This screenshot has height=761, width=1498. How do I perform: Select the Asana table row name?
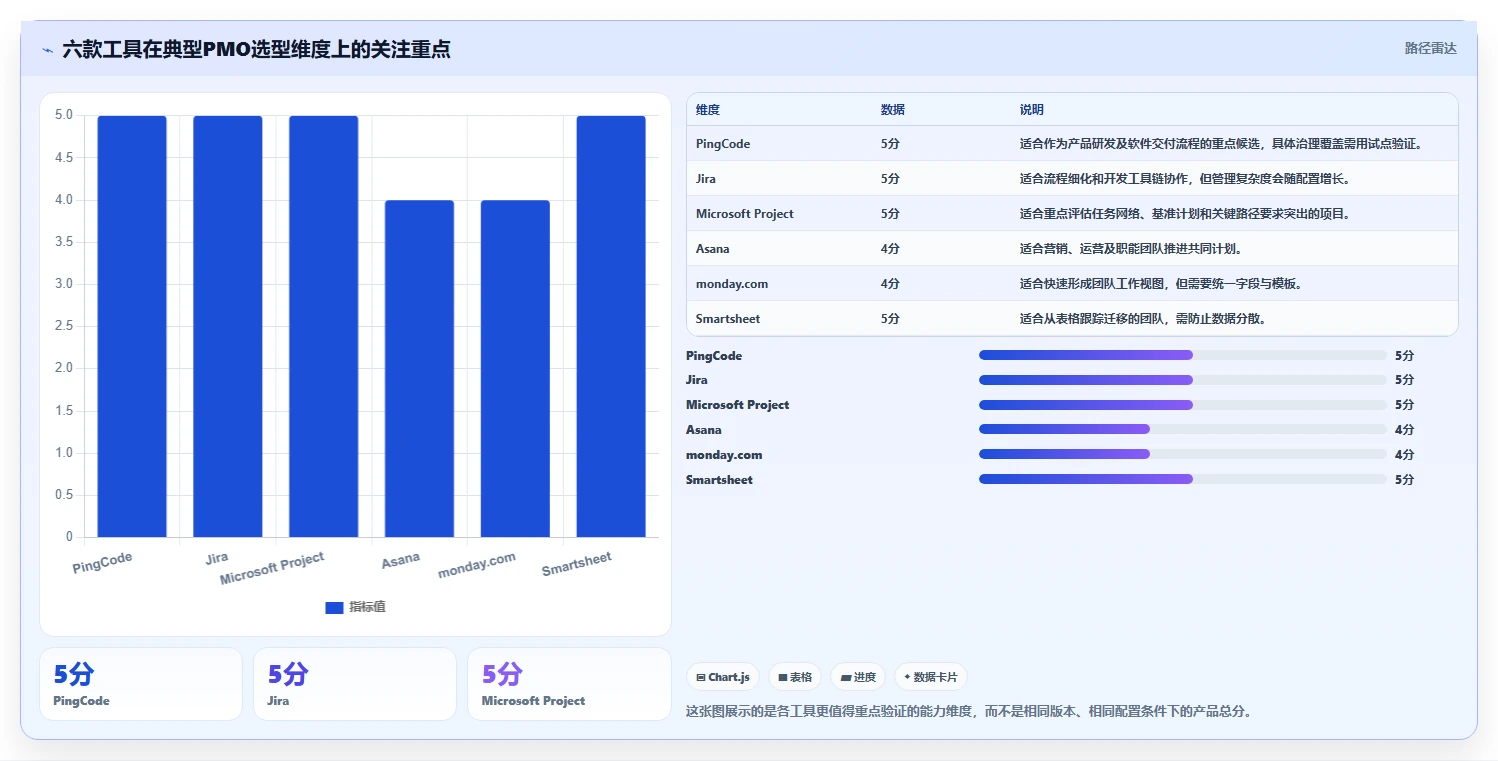[x=713, y=249]
